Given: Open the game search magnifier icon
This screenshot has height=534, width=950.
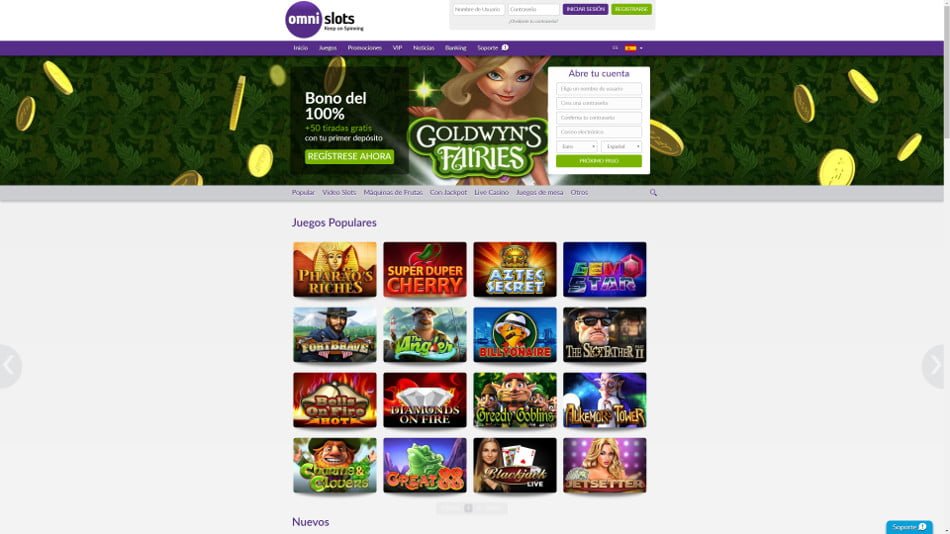Looking at the screenshot, I should (653, 192).
